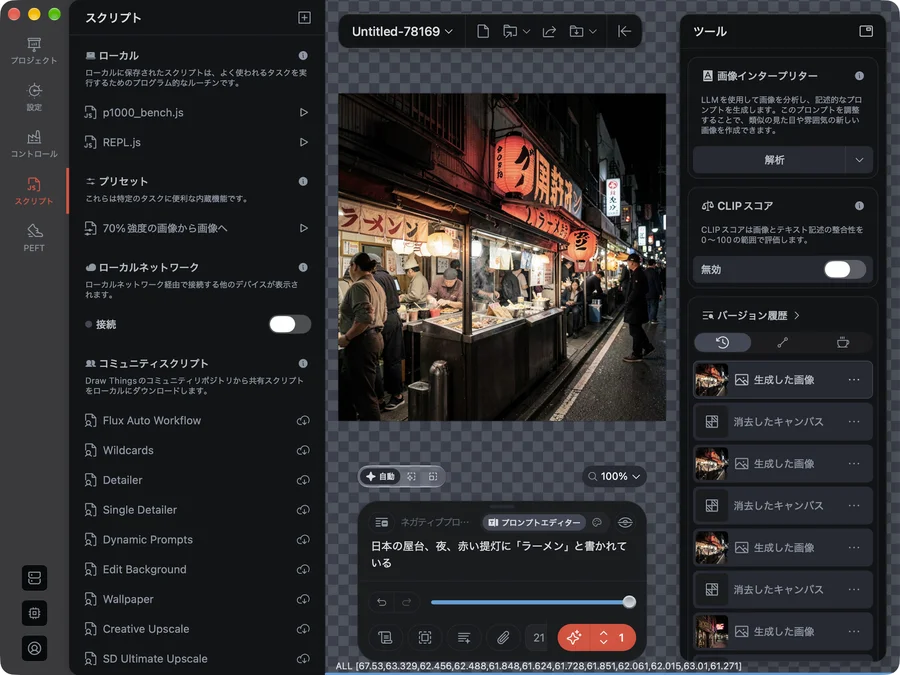Select the middle selection-frame mode beside 自動

coord(411,476)
